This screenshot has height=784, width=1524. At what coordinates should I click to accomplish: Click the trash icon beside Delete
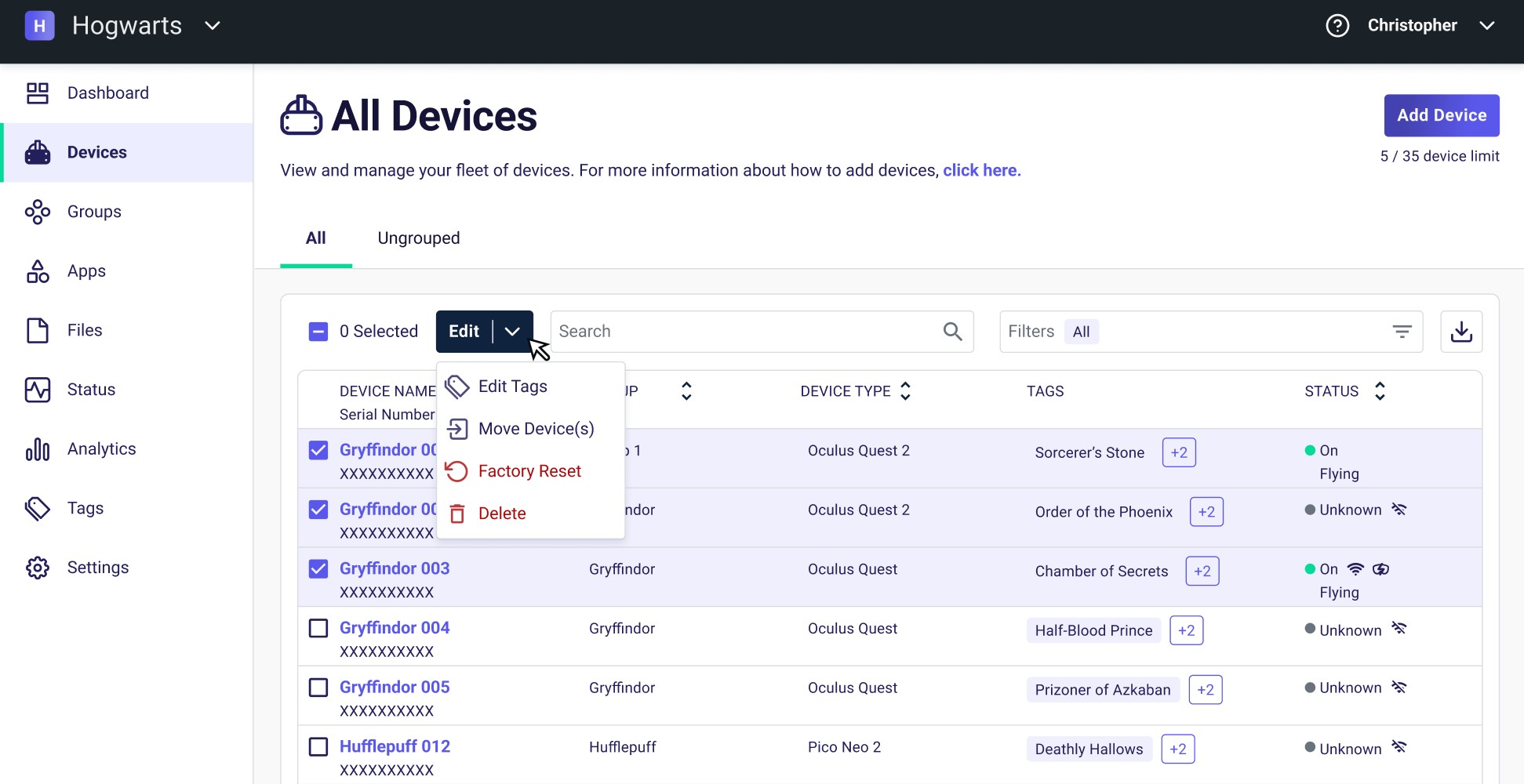(457, 514)
